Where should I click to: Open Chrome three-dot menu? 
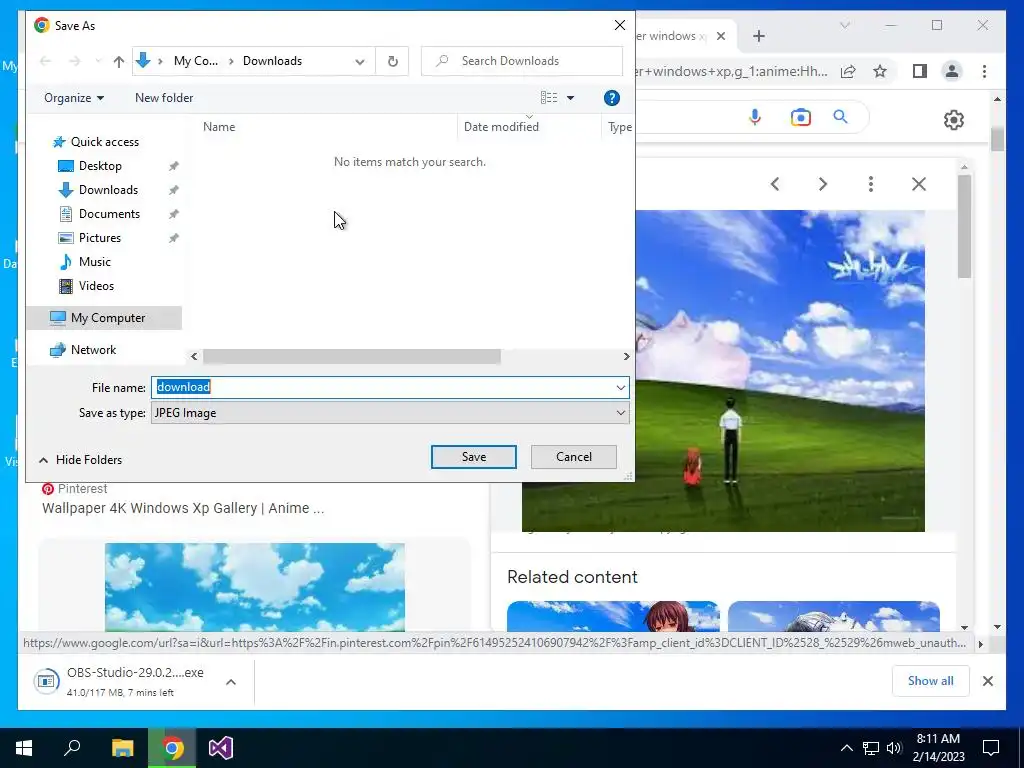coord(984,71)
